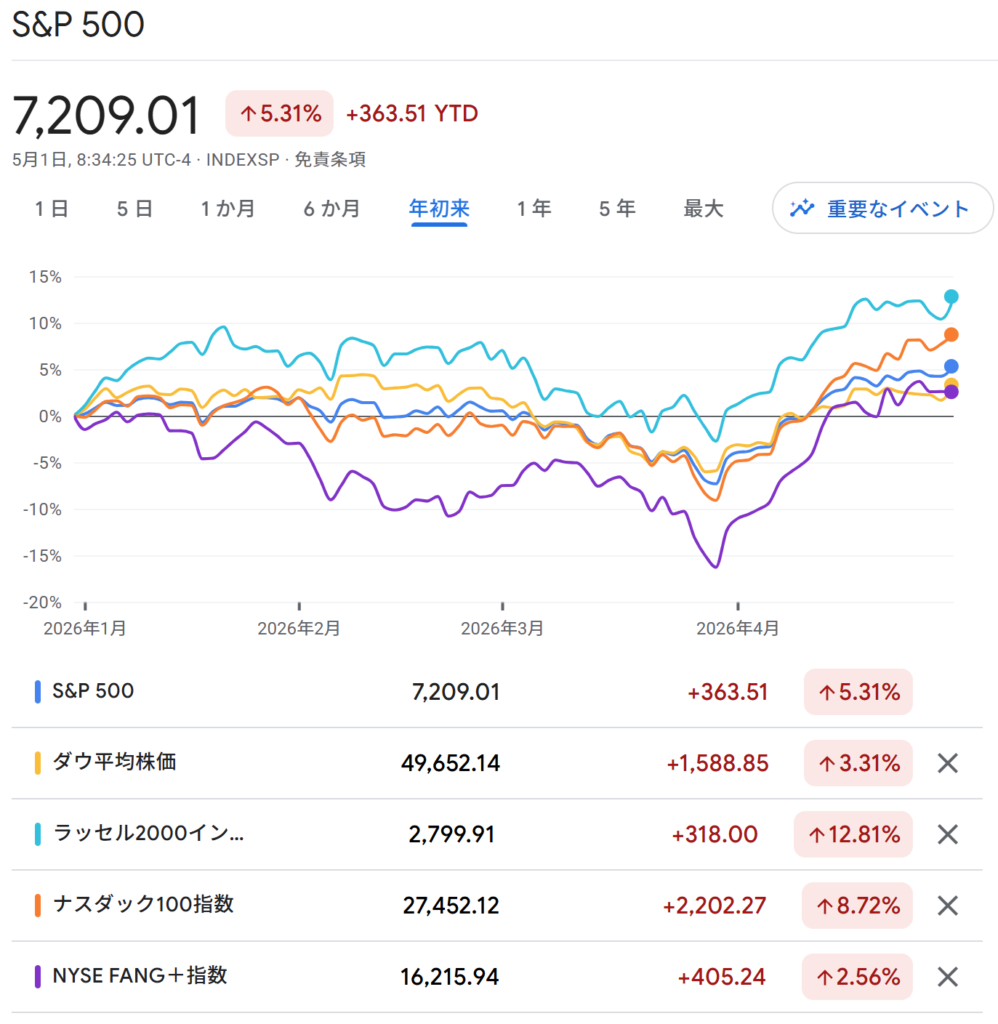Select the 年初来 YTD tab
The height and width of the screenshot is (1024, 998).
tap(439, 208)
